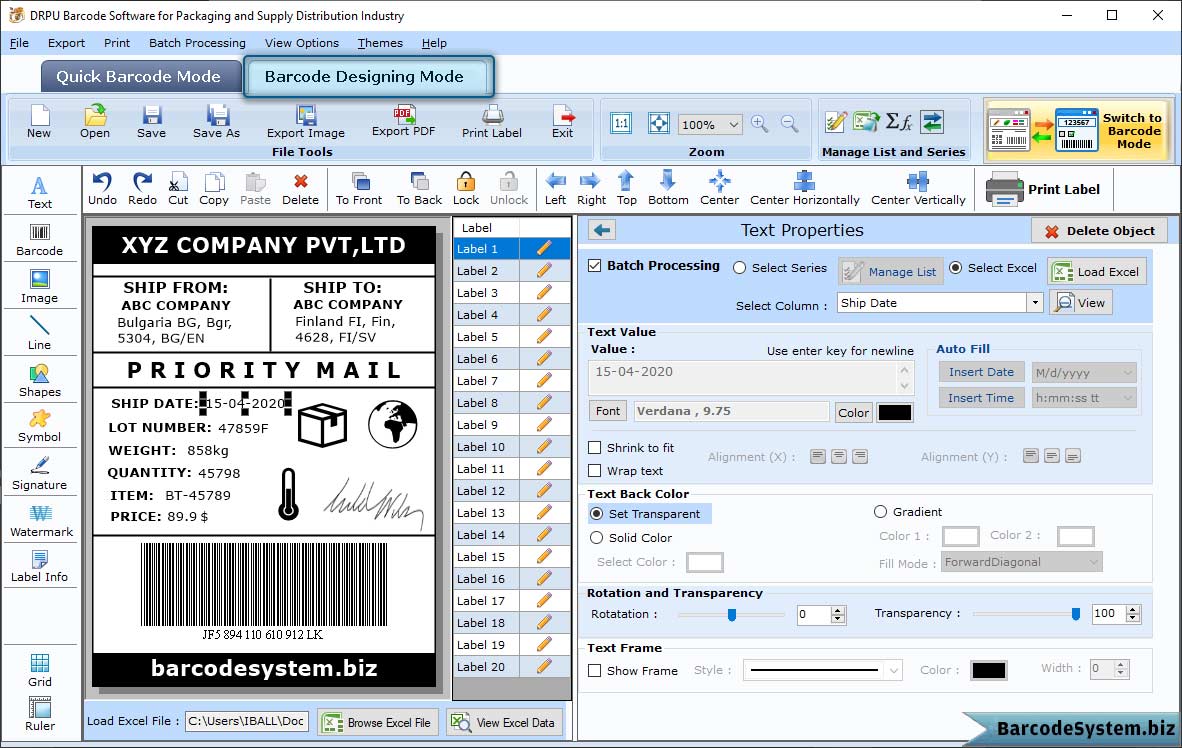Image resolution: width=1182 pixels, height=748 pixels.
Task: Click the Font button
Action: (x=608, y=411)
